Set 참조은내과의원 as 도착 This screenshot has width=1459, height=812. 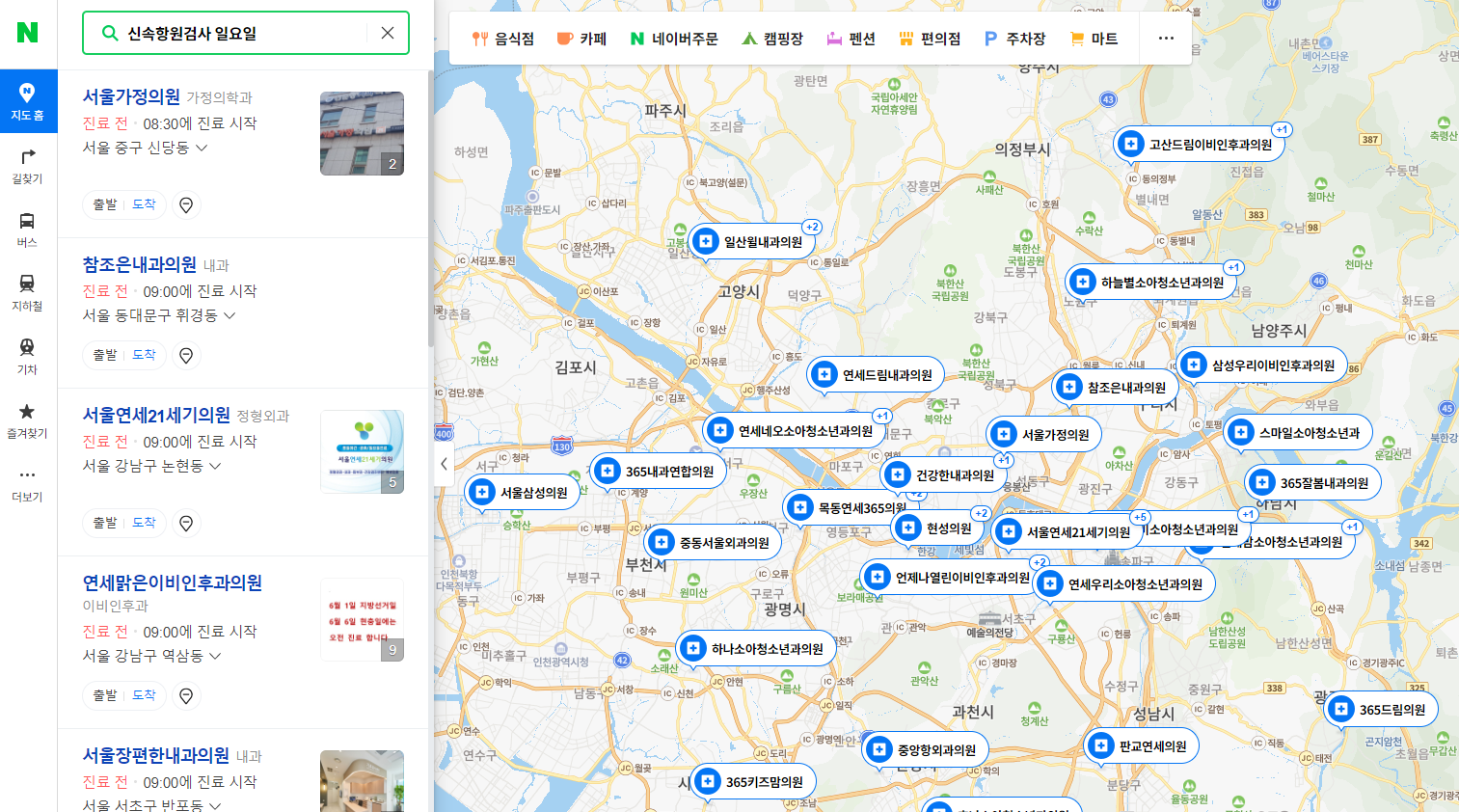pyautogui.click(x=144, y=355)
